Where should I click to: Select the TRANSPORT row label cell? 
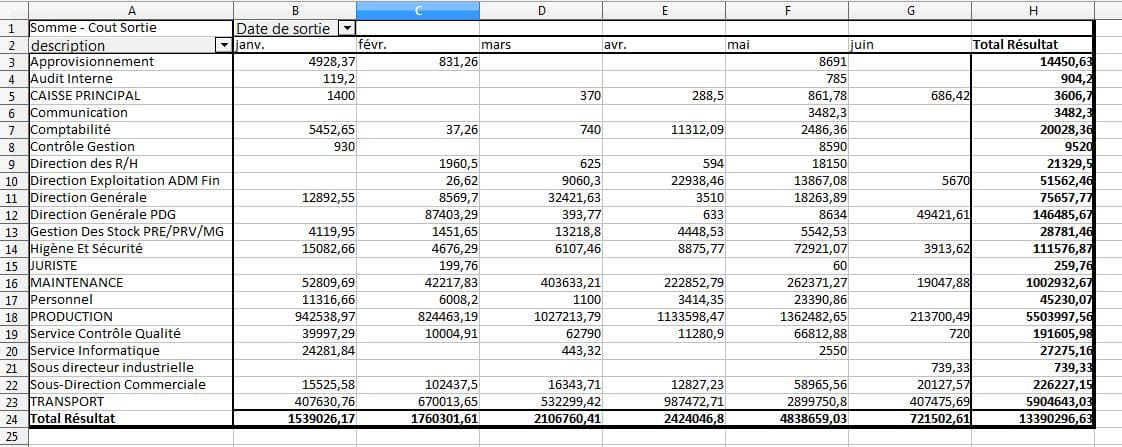[131, 402]
